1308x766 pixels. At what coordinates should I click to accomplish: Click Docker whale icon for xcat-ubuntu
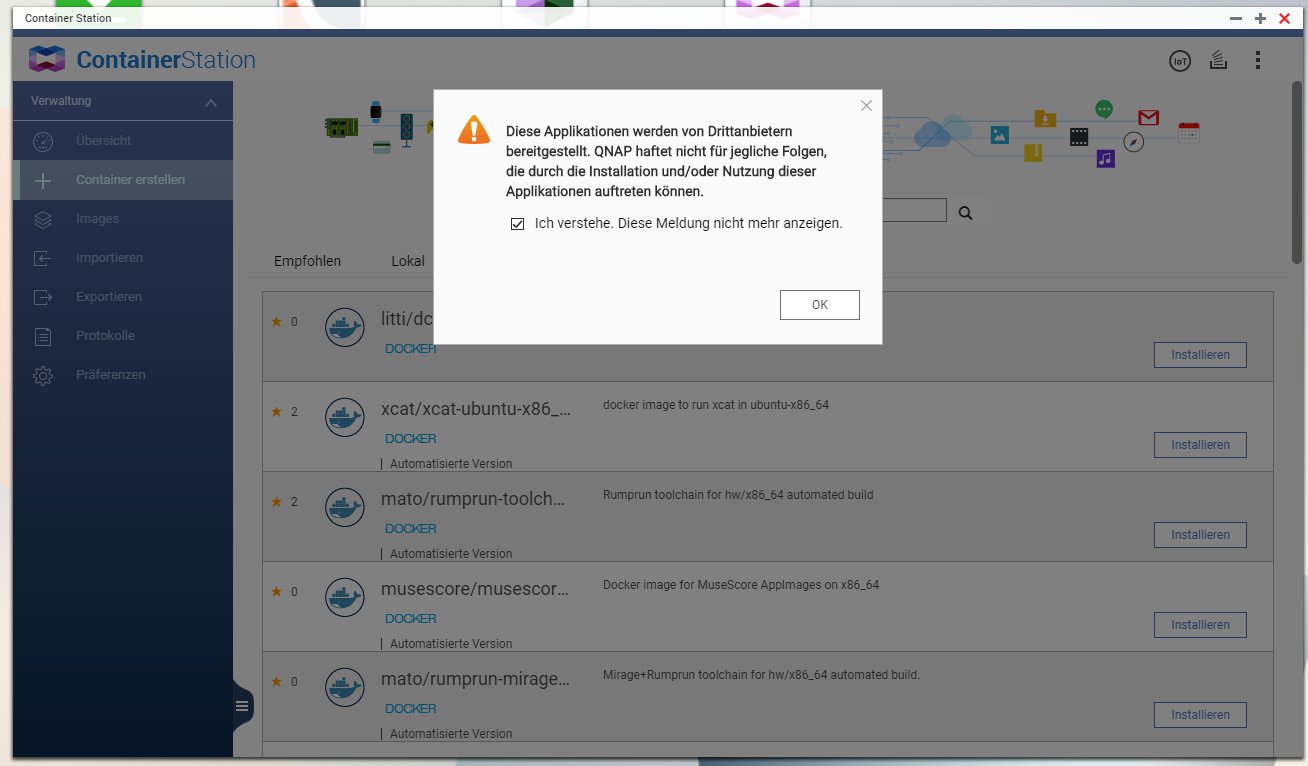point(344,417)
